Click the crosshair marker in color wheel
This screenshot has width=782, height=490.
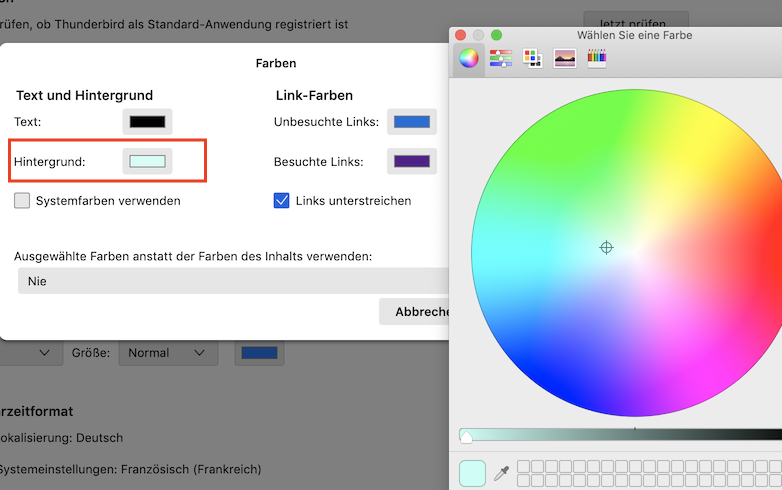606,247
